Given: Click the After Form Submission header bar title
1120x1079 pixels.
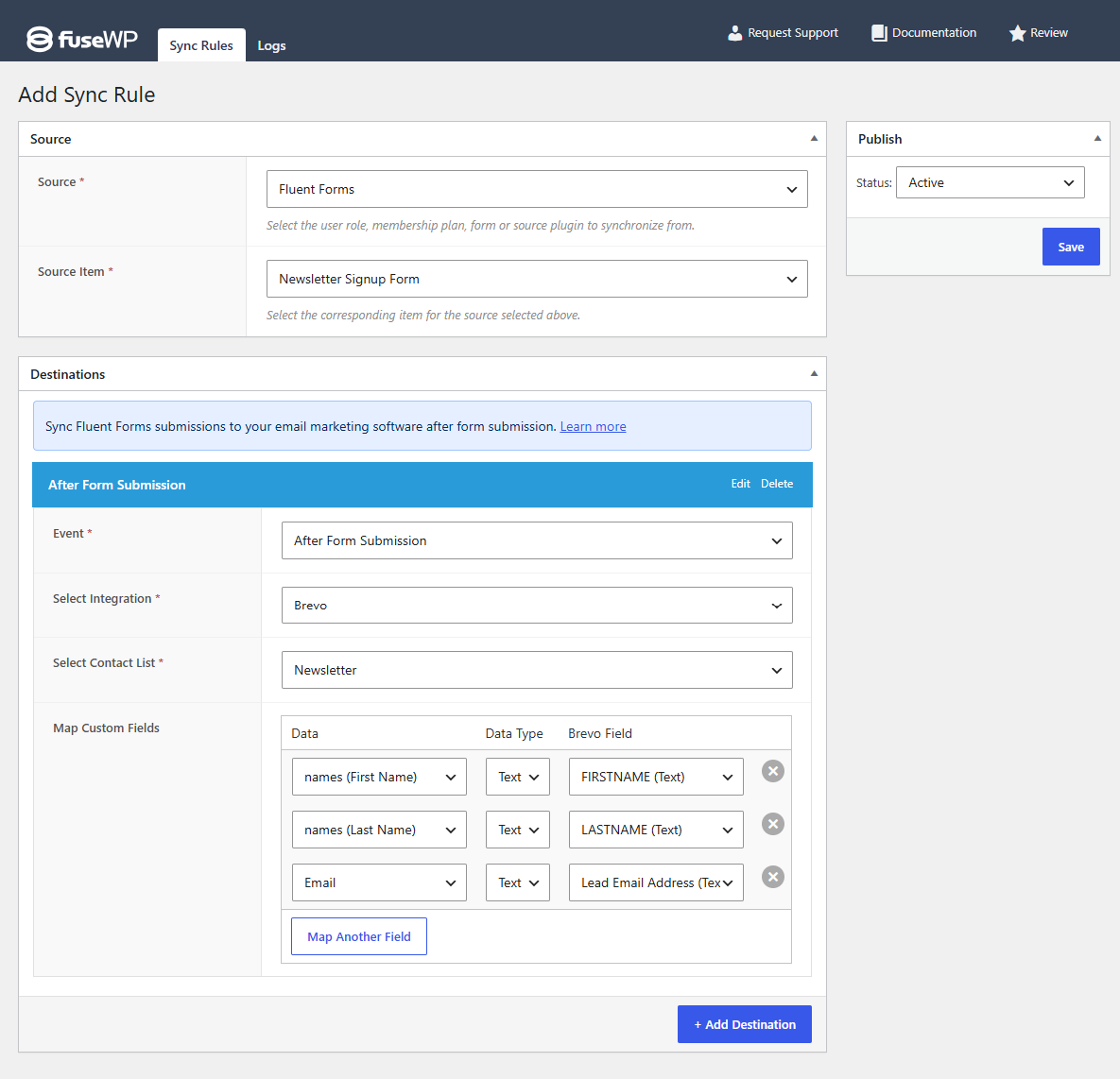Looking at the screenshot, I should click(116, 485).
